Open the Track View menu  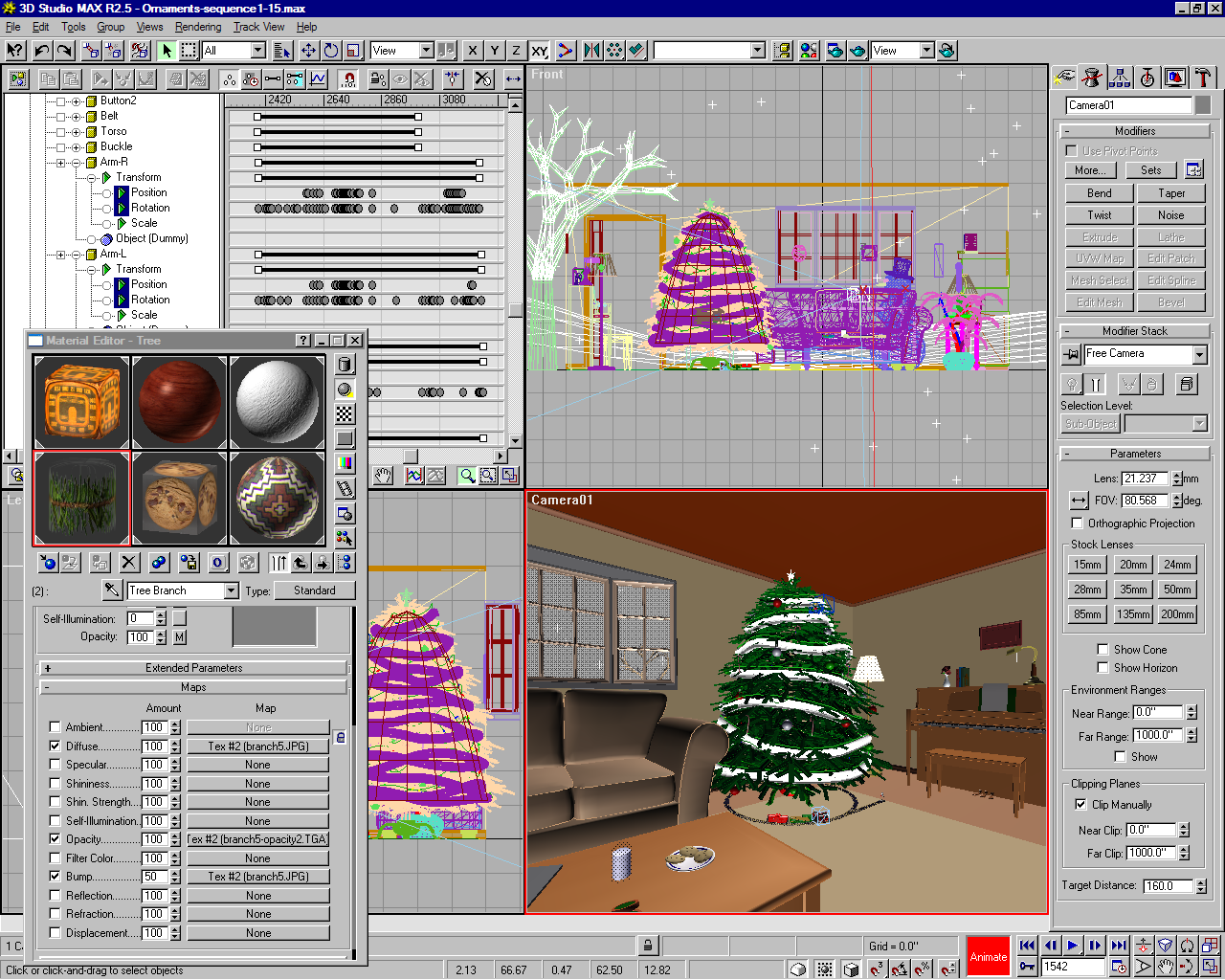258,27
